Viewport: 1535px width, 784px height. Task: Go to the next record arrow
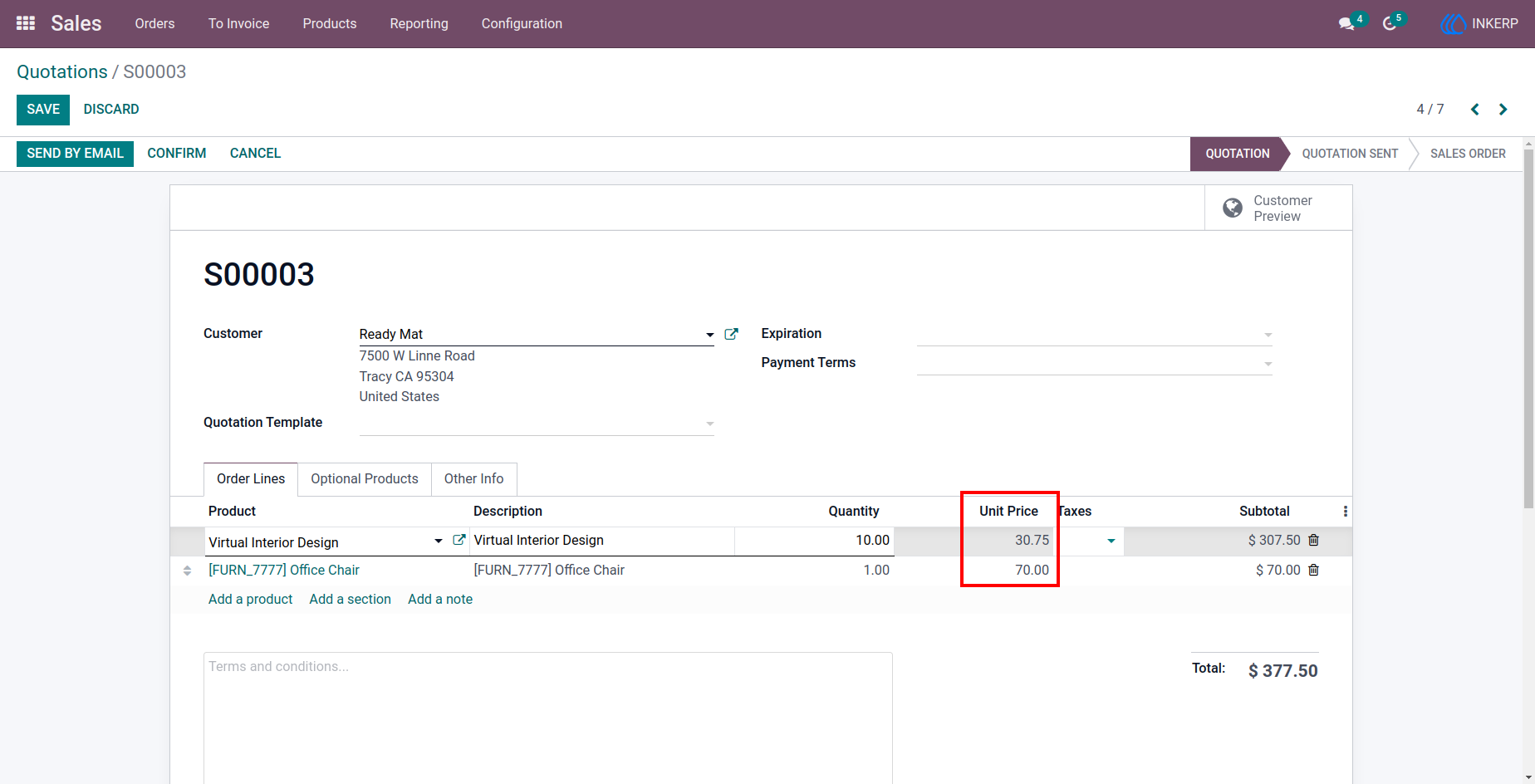tap(1503, 110)
